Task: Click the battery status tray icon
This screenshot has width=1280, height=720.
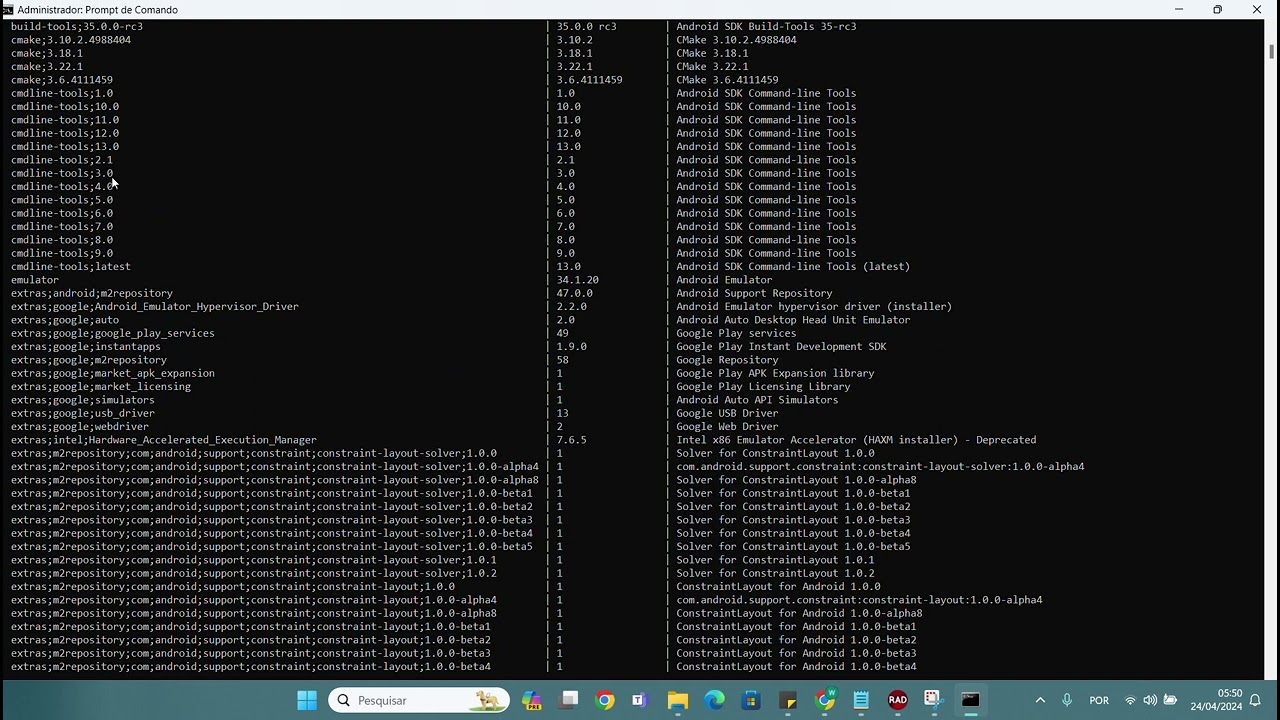Action: pos(1169,700)
